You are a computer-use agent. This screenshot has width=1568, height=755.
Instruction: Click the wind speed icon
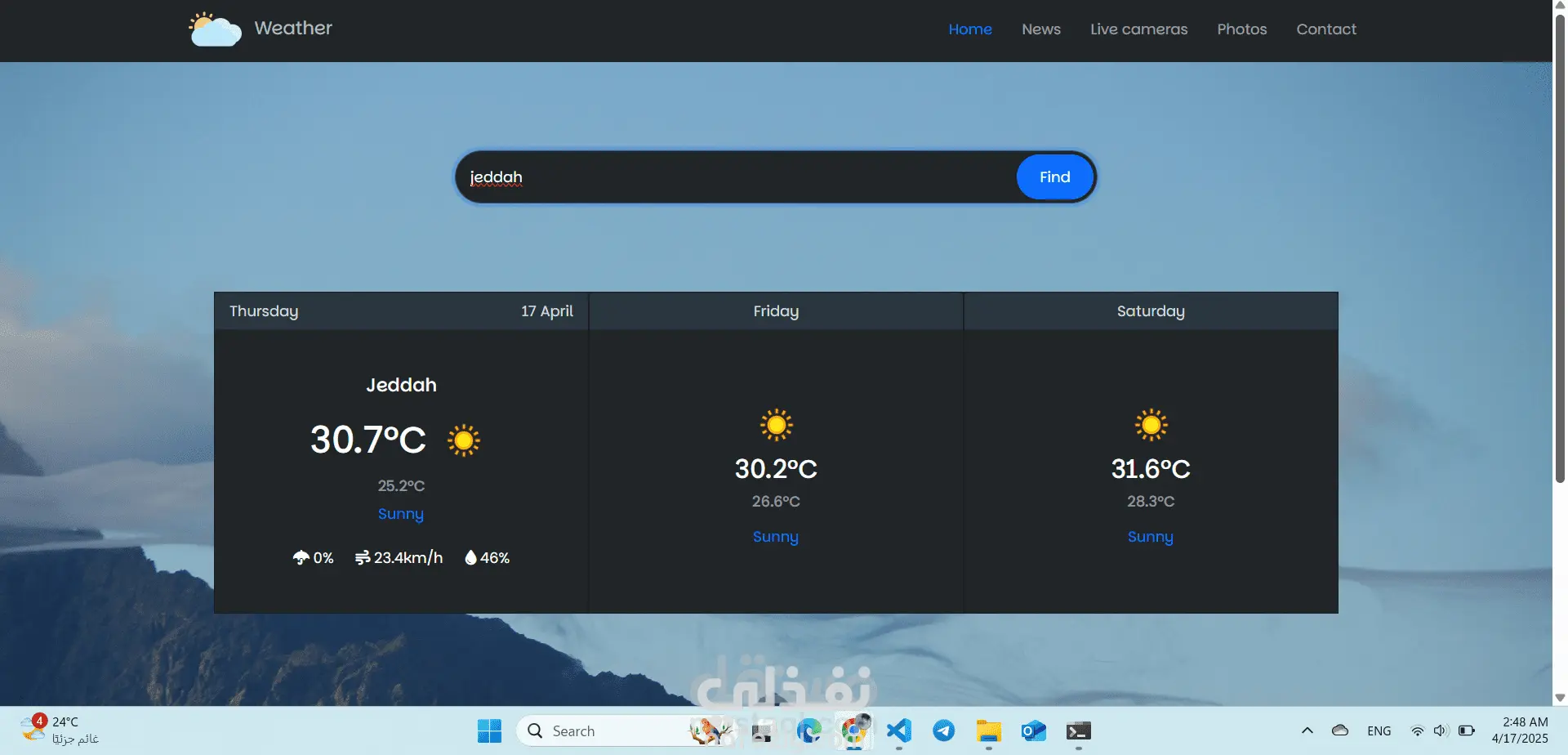tap(363, 558)
